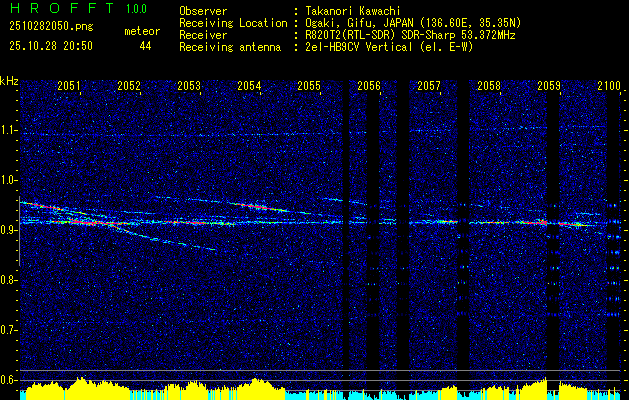The image size is (629, 400).
Task: Click the 2054 time marker
Action: (x=249, y=85)
